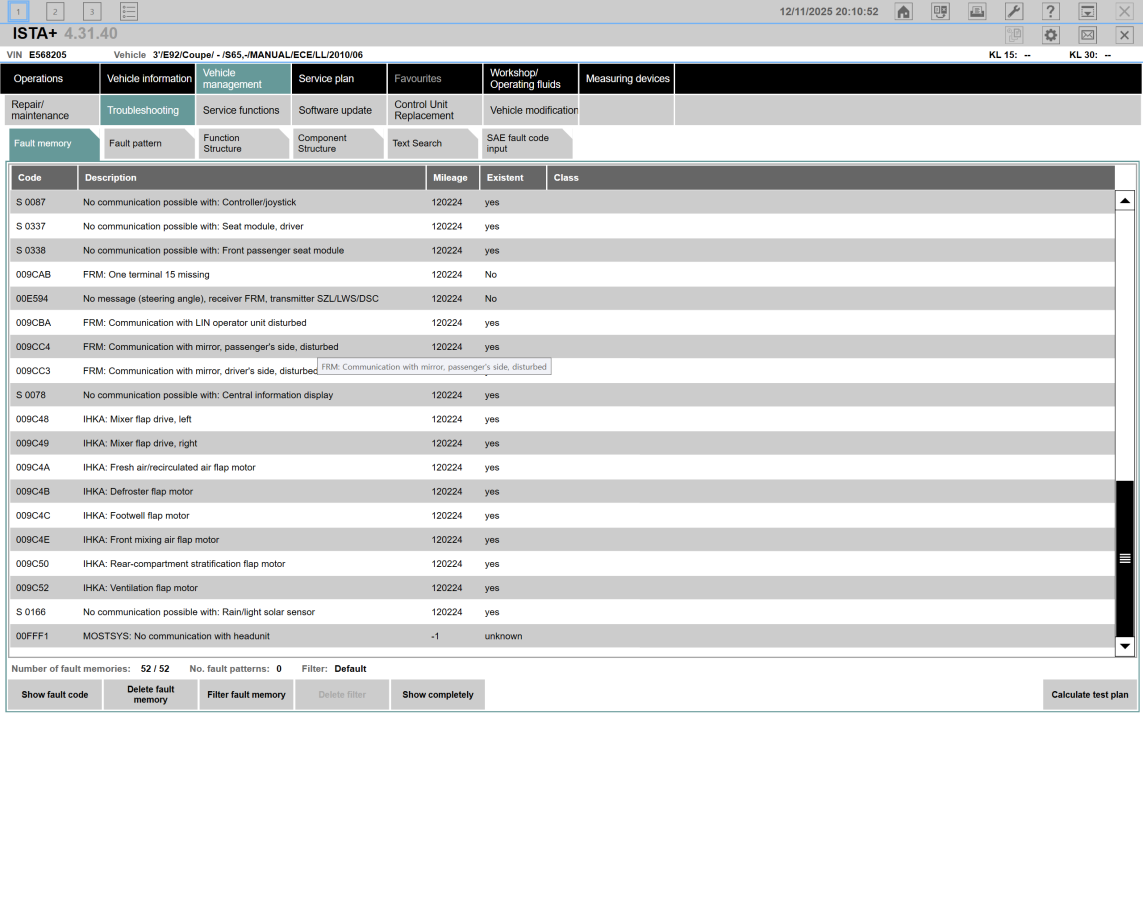The image size is (1143, 900).
Task: Click the screen transfer icon beside home
Action: click(x=940, y=12)
